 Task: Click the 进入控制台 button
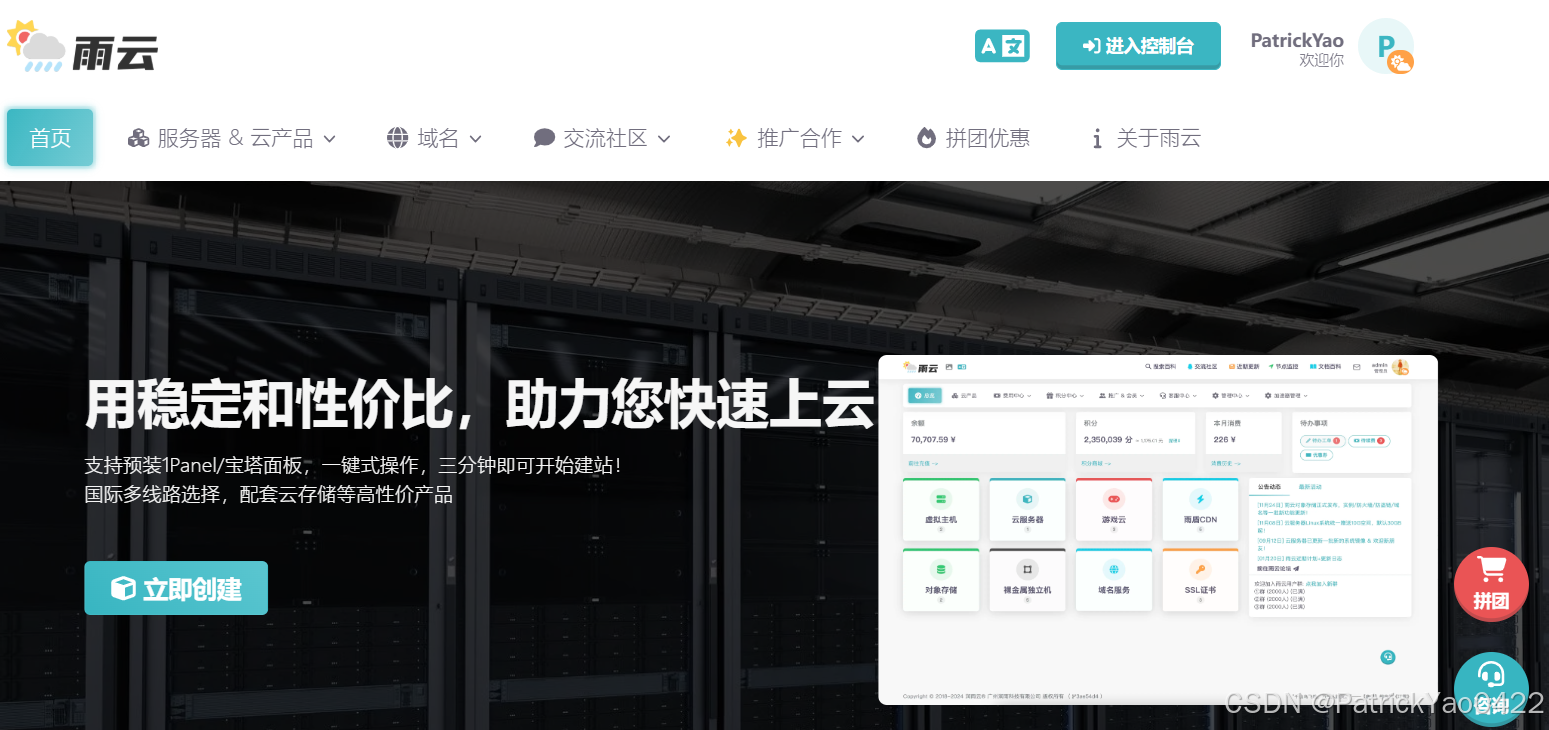[x=1138, y=46]
